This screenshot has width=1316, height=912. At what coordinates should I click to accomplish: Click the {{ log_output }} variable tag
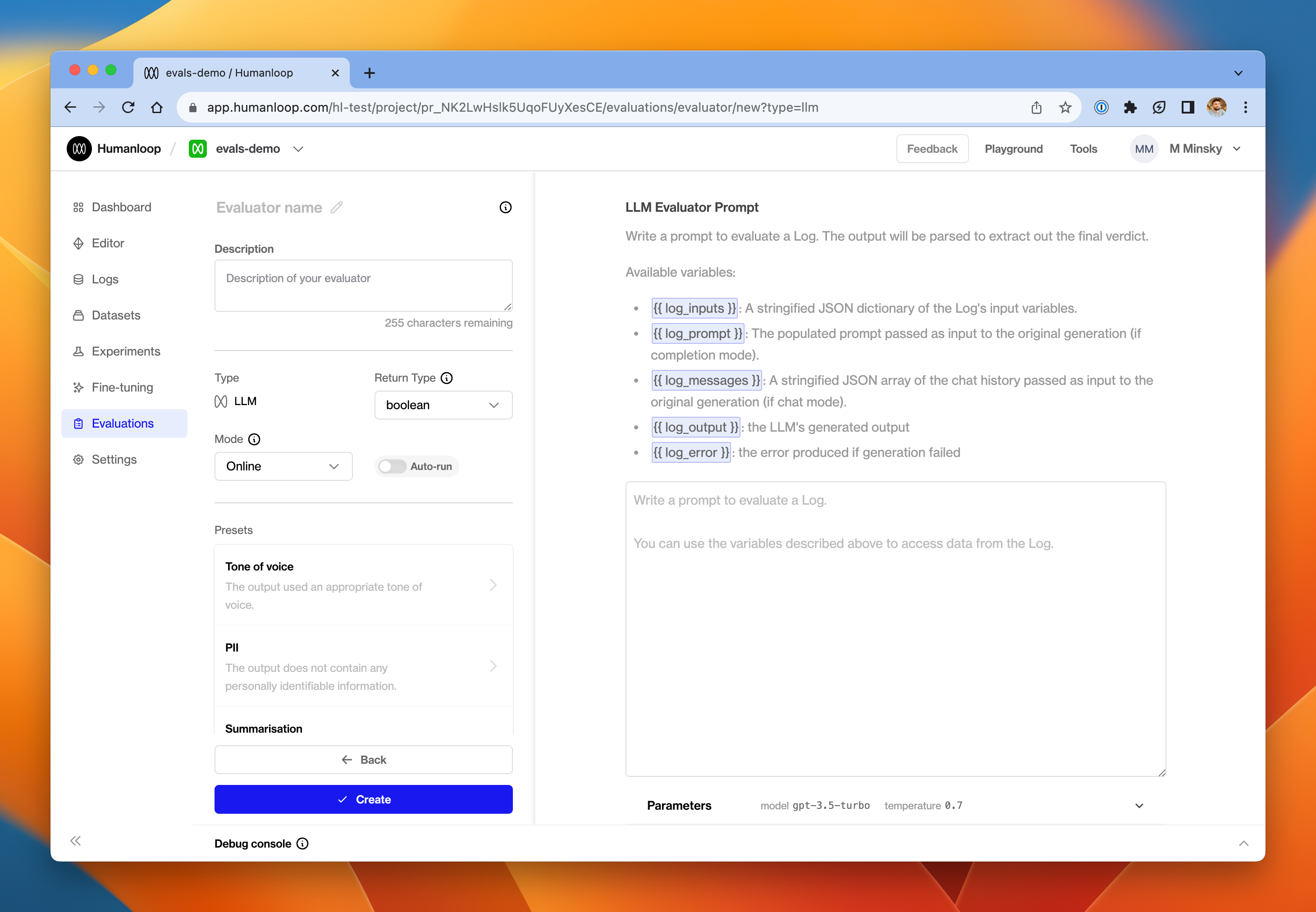click(695, 428)
